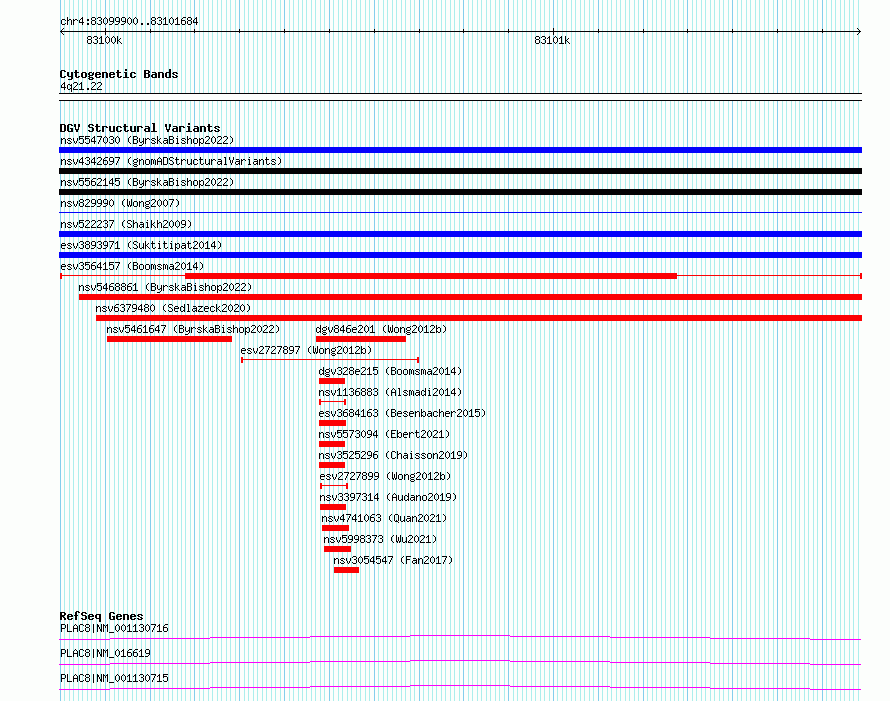Select the nsv5461647 (ByrskaBishop2022) label

click(193, 329)
